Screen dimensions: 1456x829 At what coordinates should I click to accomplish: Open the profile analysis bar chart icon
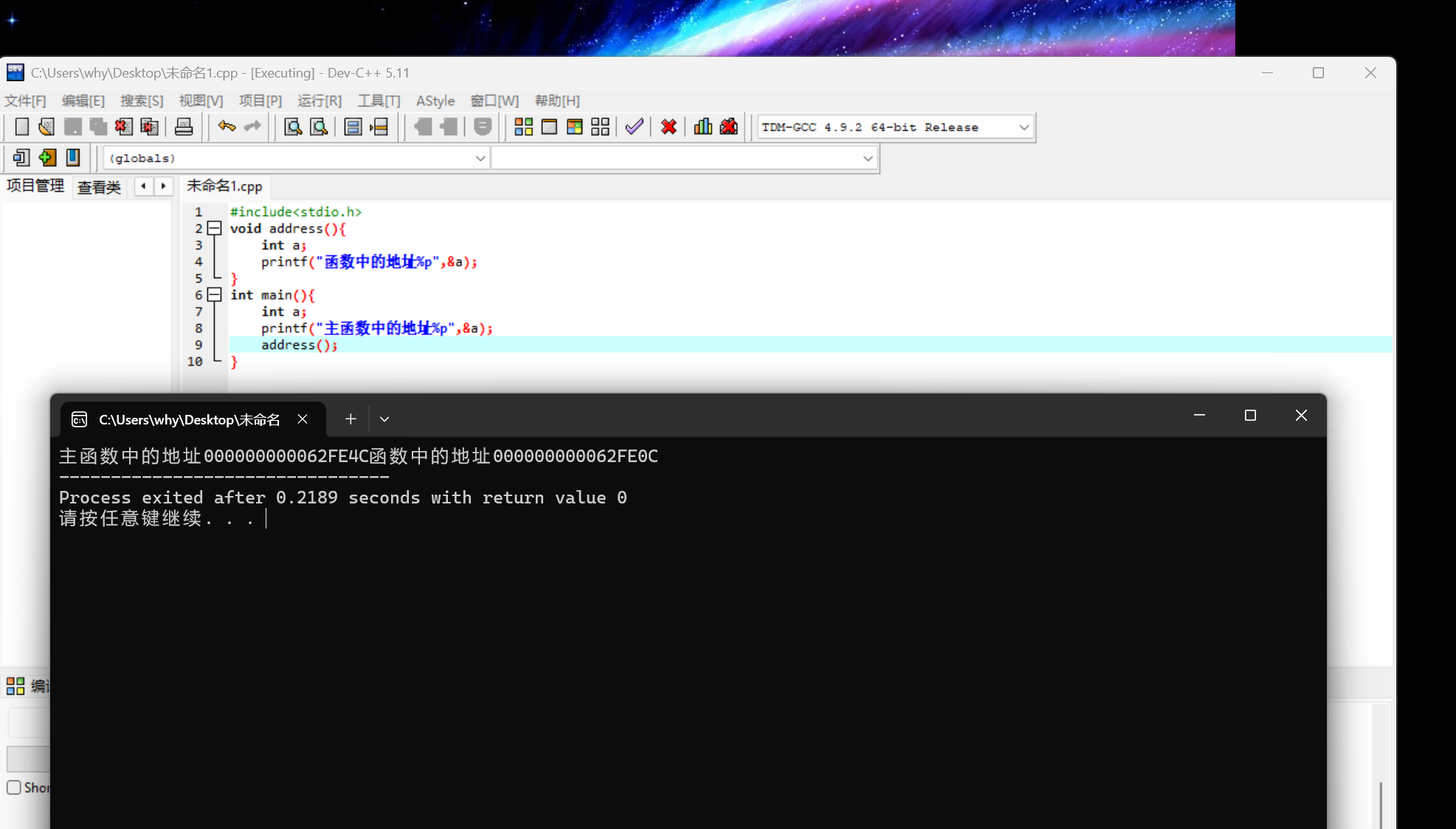click(x=703, y=127)
